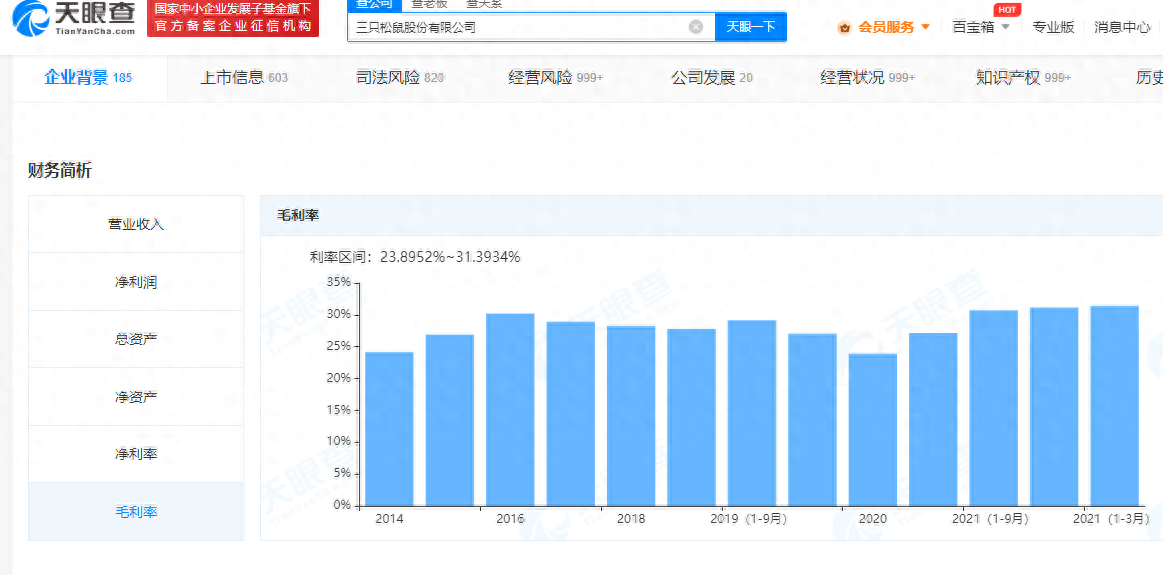The height and width of the screenshot is (575, 1163).
Task: Show the 净利润 chart
Action: point(136,282)
